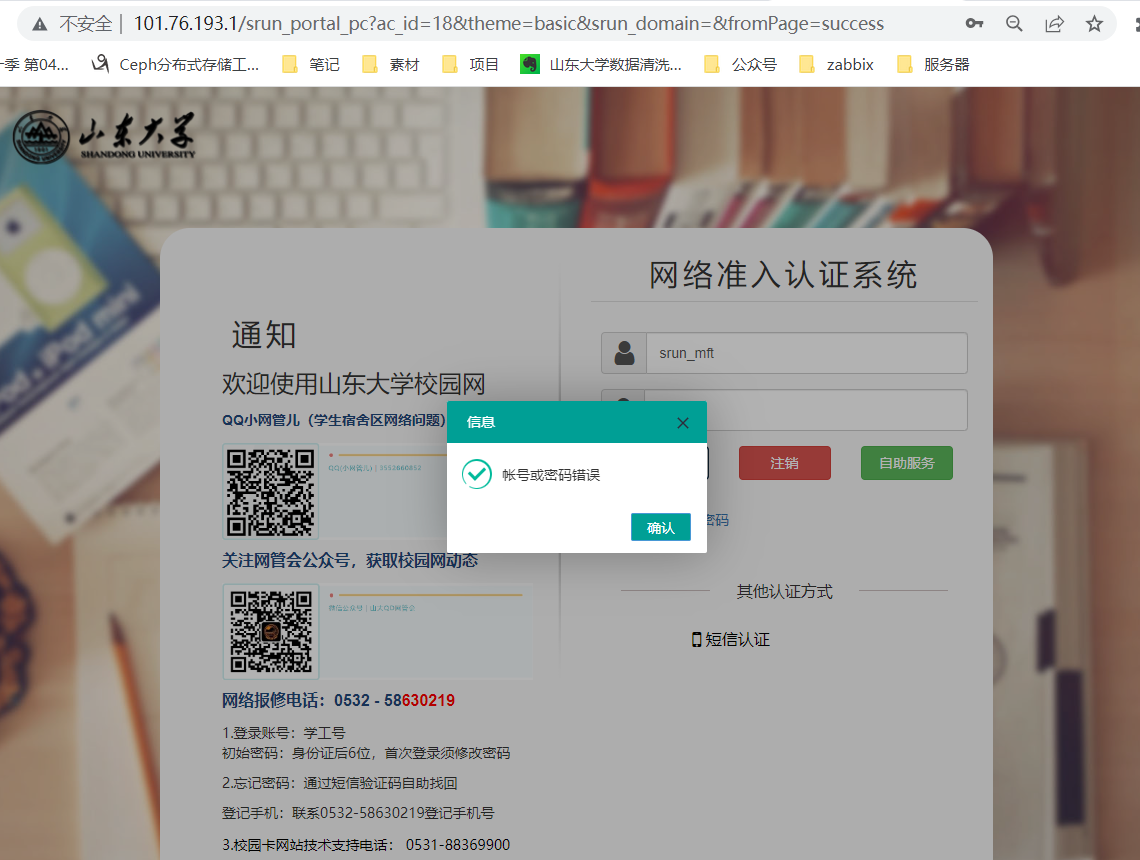Open the 笔记 bookmark folder
The image size is (1140, 860).
click(310, 65)
